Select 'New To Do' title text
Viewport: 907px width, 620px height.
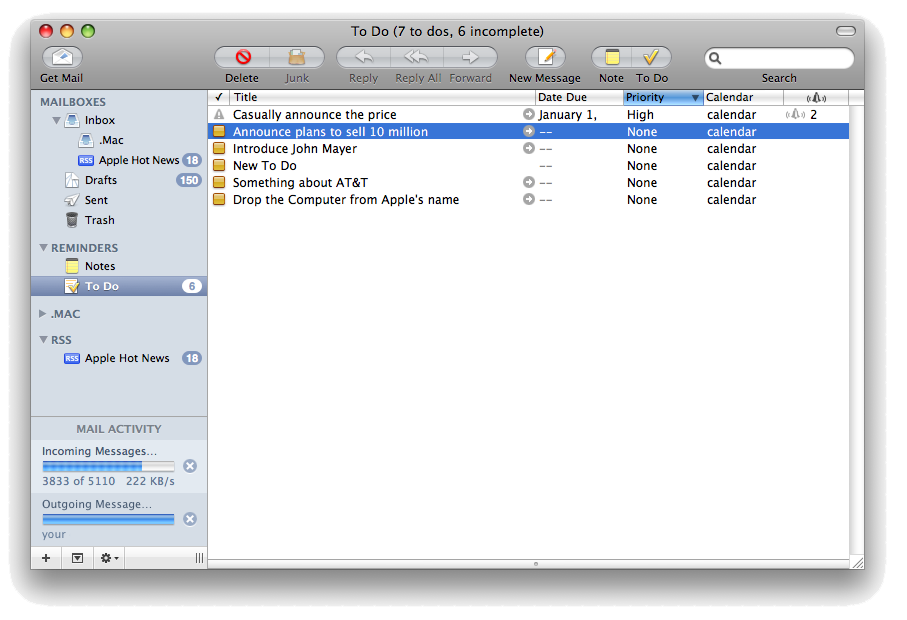click(x=265, y=166)
